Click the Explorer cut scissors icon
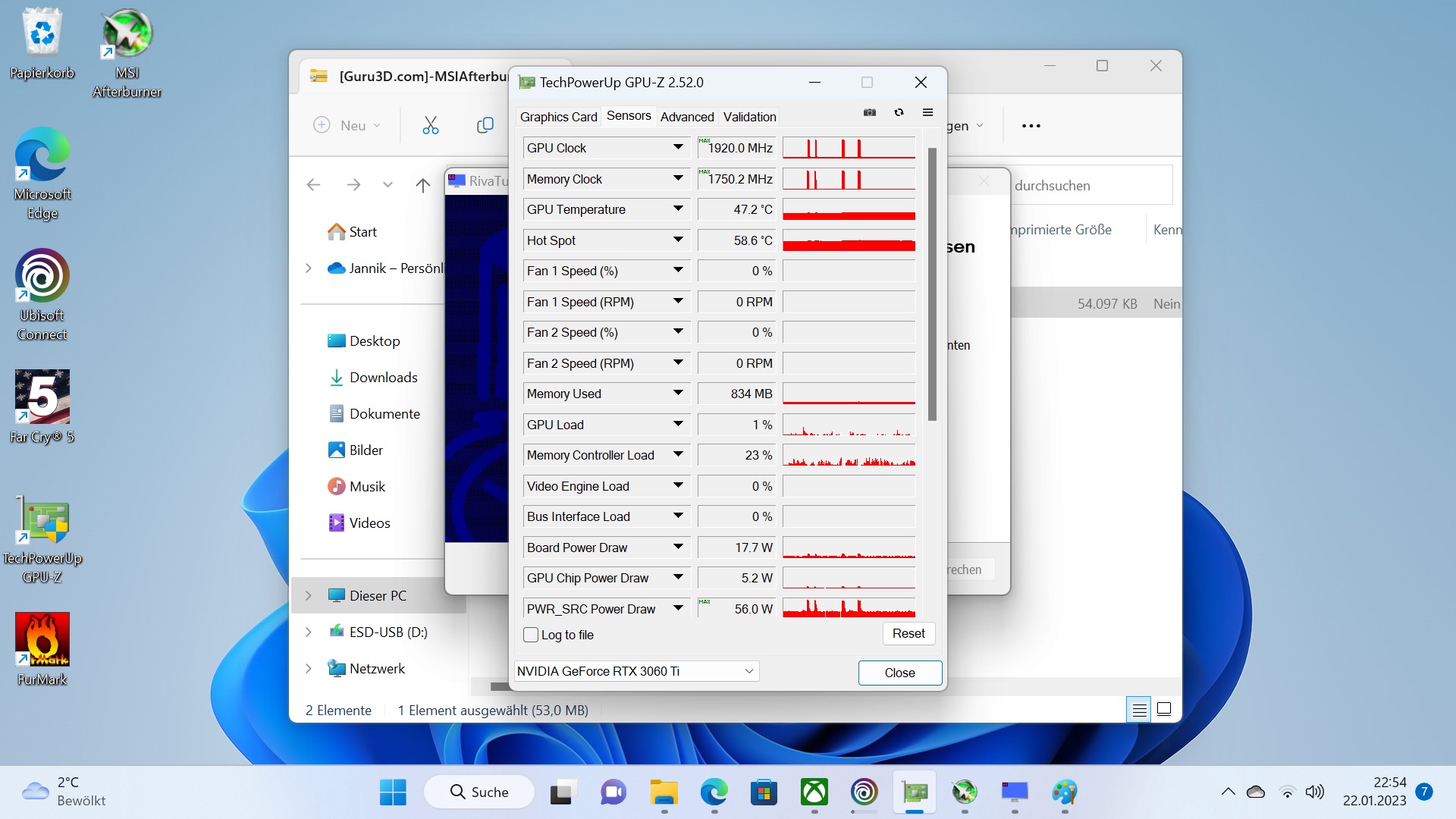The height and width of the screenshot is (819, 1456). coord(431,125)
